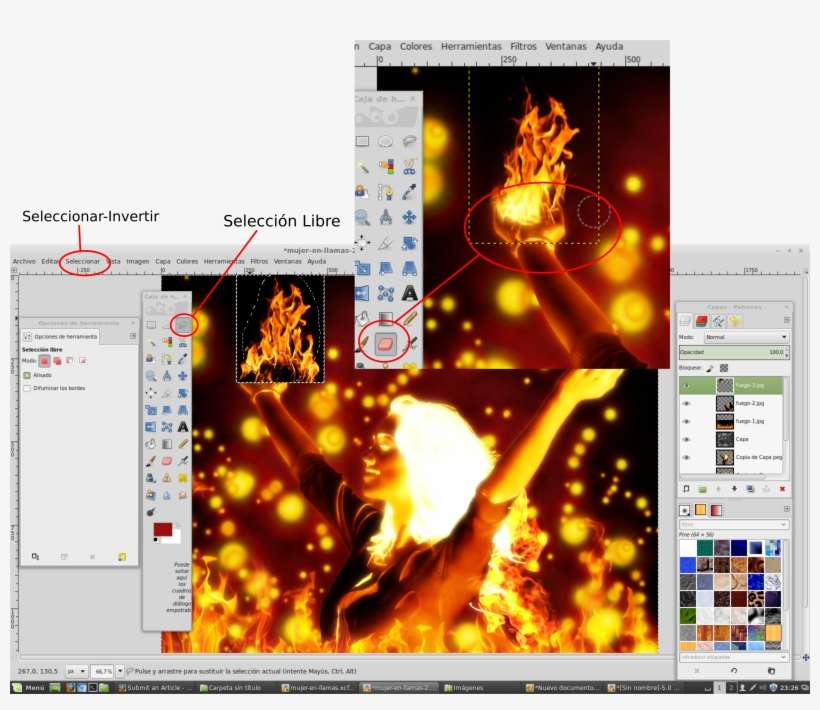Hide the fuego-2.jpg layer visibility eye

coord(686,404)
